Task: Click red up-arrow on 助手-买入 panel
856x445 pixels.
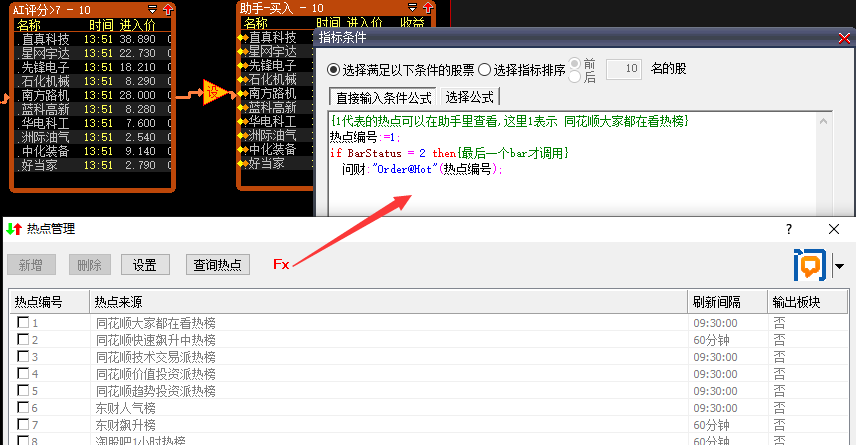Action: pos(435,9)
